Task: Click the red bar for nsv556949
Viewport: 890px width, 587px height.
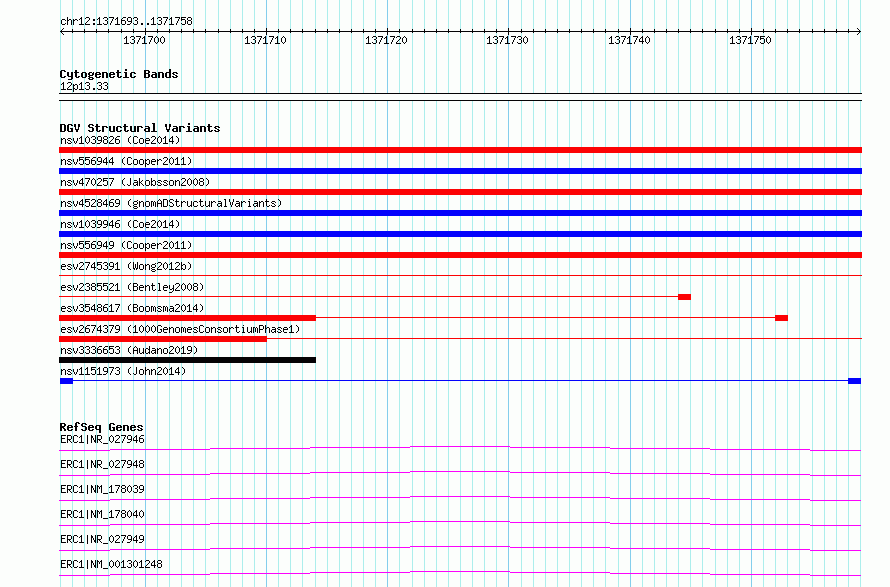Action: click(460, 255)
